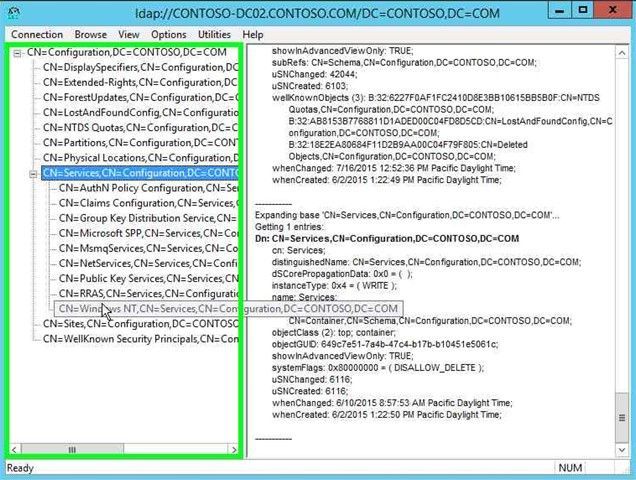Screen dimensions: 636x480
Task: Click the NUM status bar indicator
Action: [x=570, y=468]
